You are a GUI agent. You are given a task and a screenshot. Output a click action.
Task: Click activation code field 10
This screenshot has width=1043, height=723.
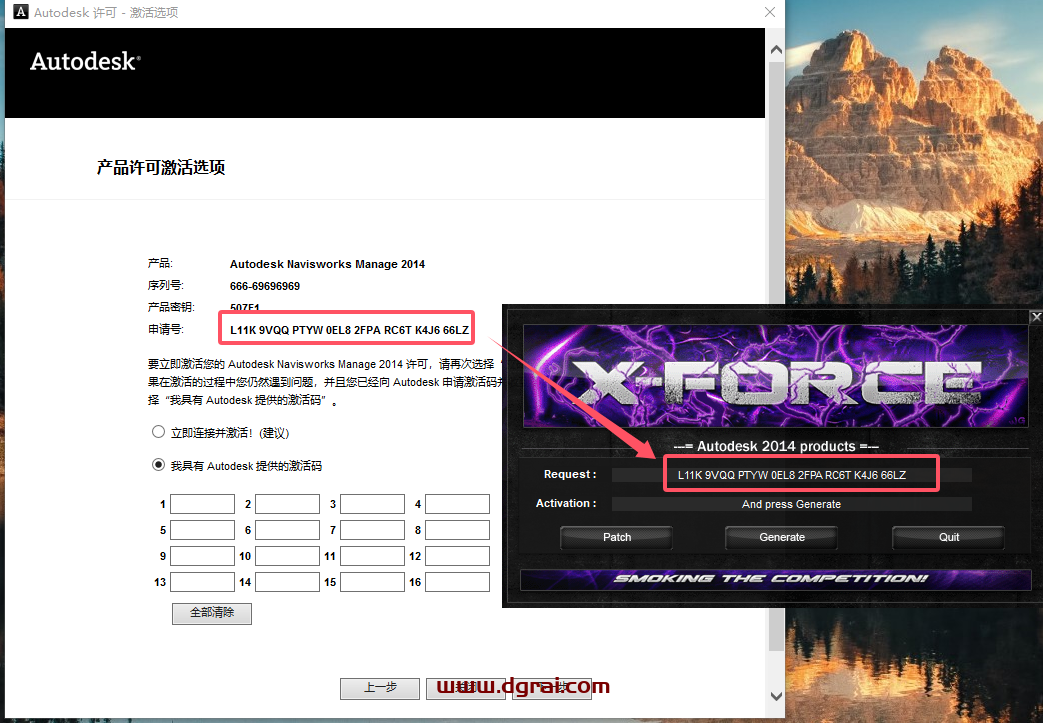coord(287,555)
